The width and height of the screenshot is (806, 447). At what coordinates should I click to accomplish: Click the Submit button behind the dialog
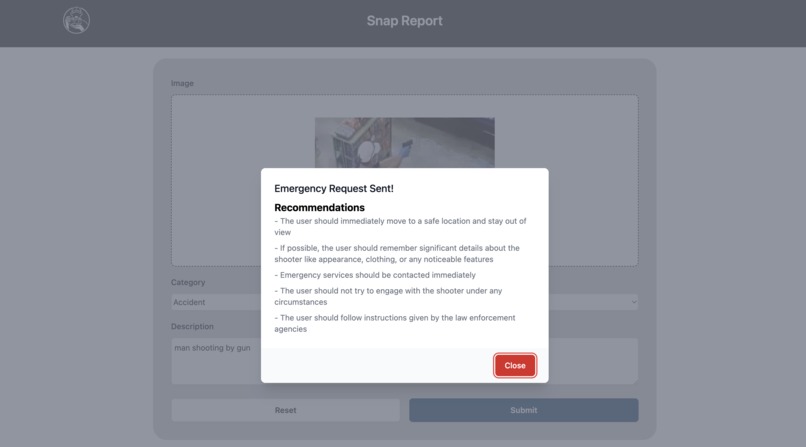coord(523,410)
